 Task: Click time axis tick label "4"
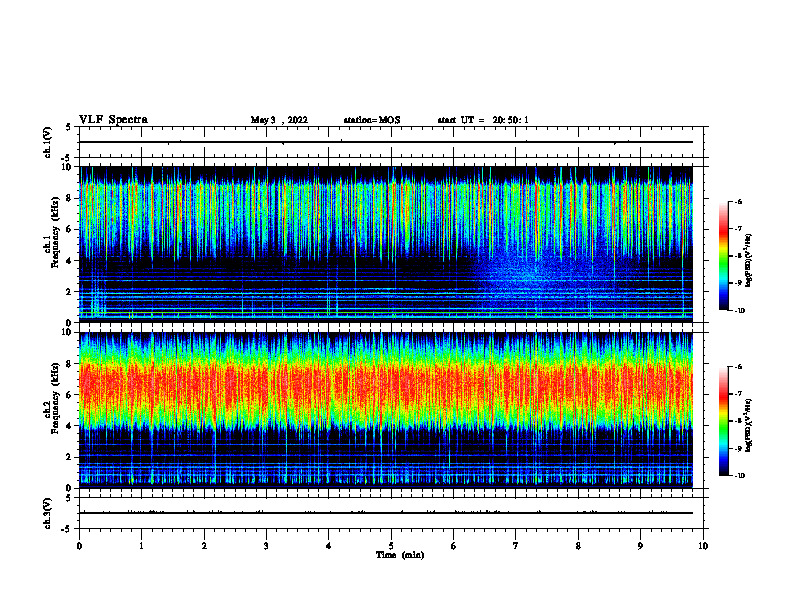click(x=329, y=546)
